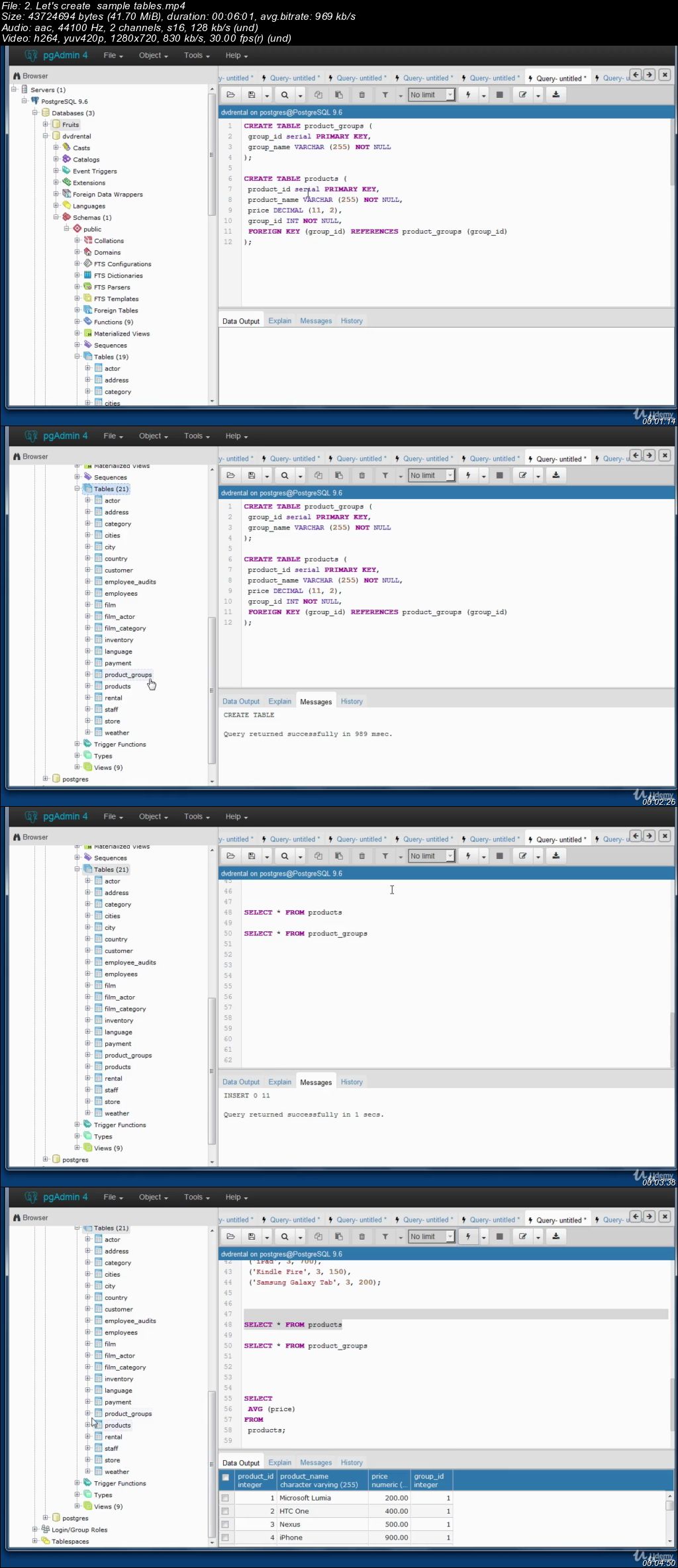Click Execute lightning icon in 00:02:26 frame
Image resolution: width=678 pixels, height=1568 pixels.
click(468, 475)
